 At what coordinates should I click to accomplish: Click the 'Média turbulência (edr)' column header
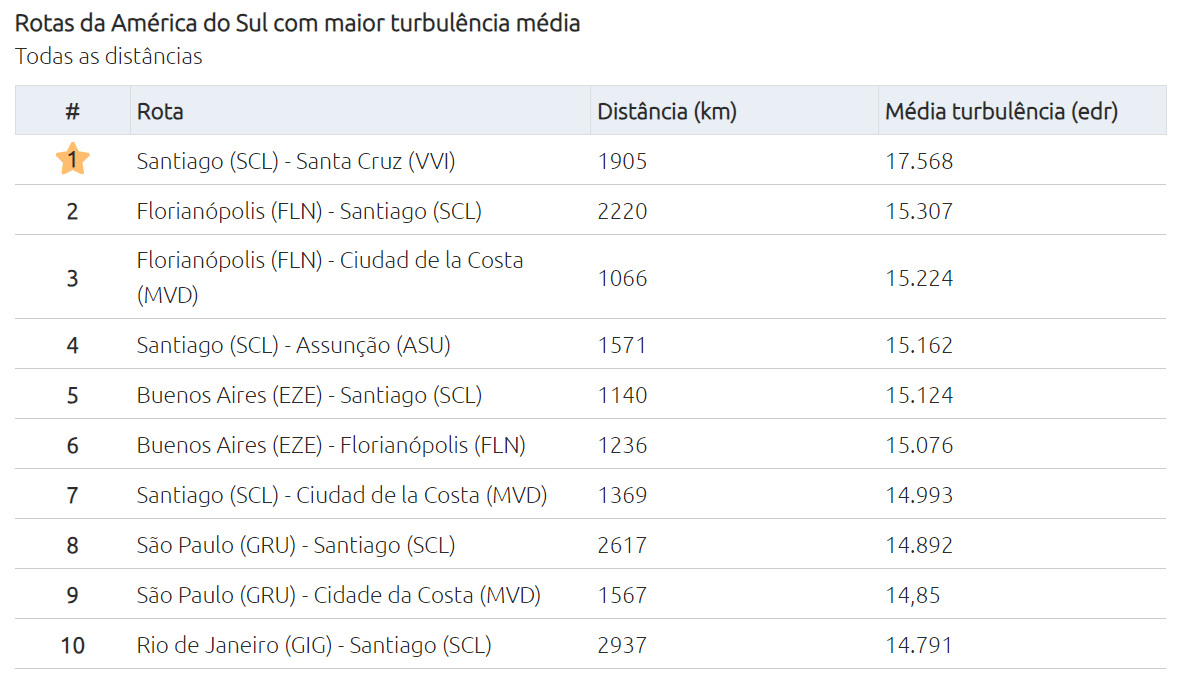coord(1001,111)
